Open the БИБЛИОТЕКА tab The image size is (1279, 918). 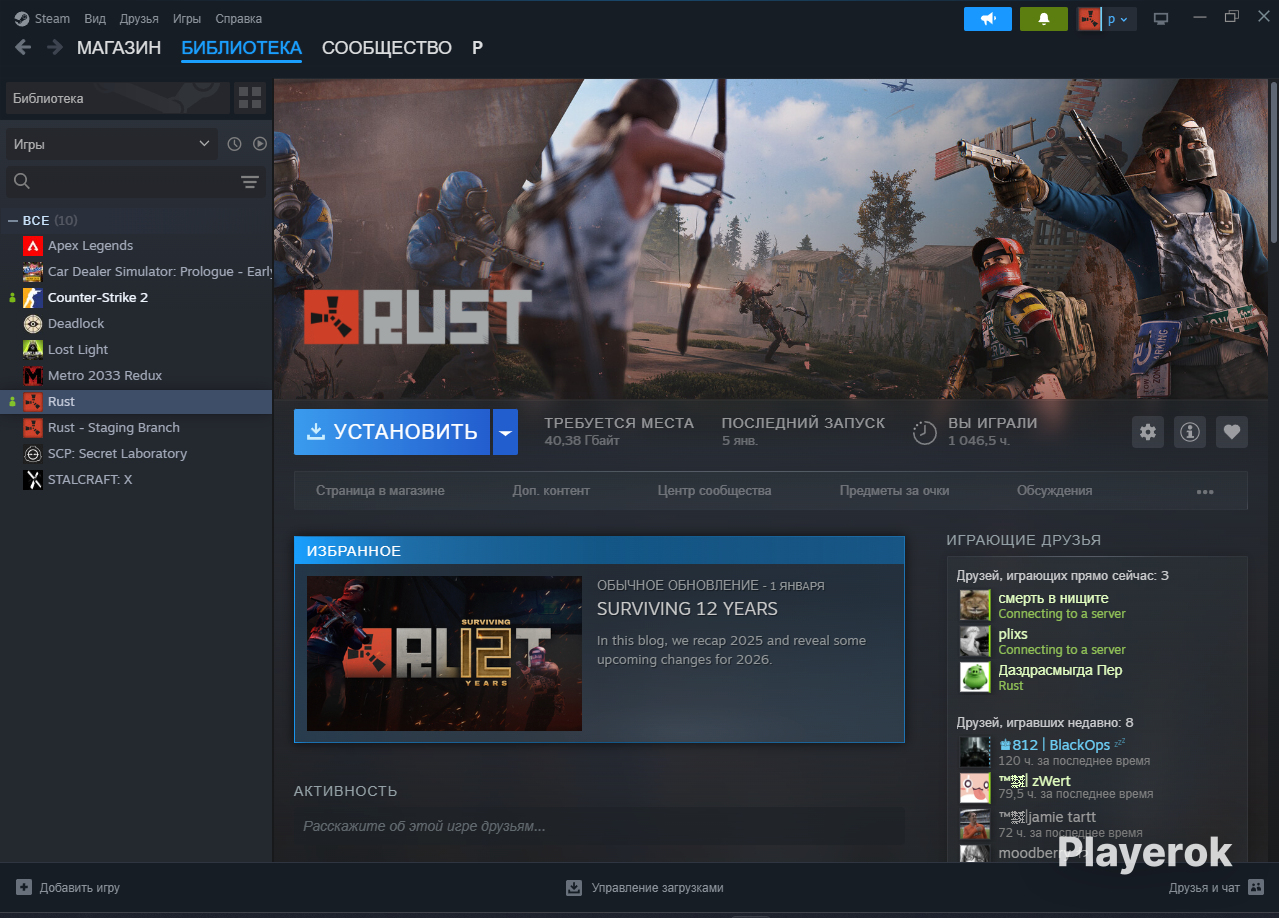pyautogui.click(x=241, y=48)
